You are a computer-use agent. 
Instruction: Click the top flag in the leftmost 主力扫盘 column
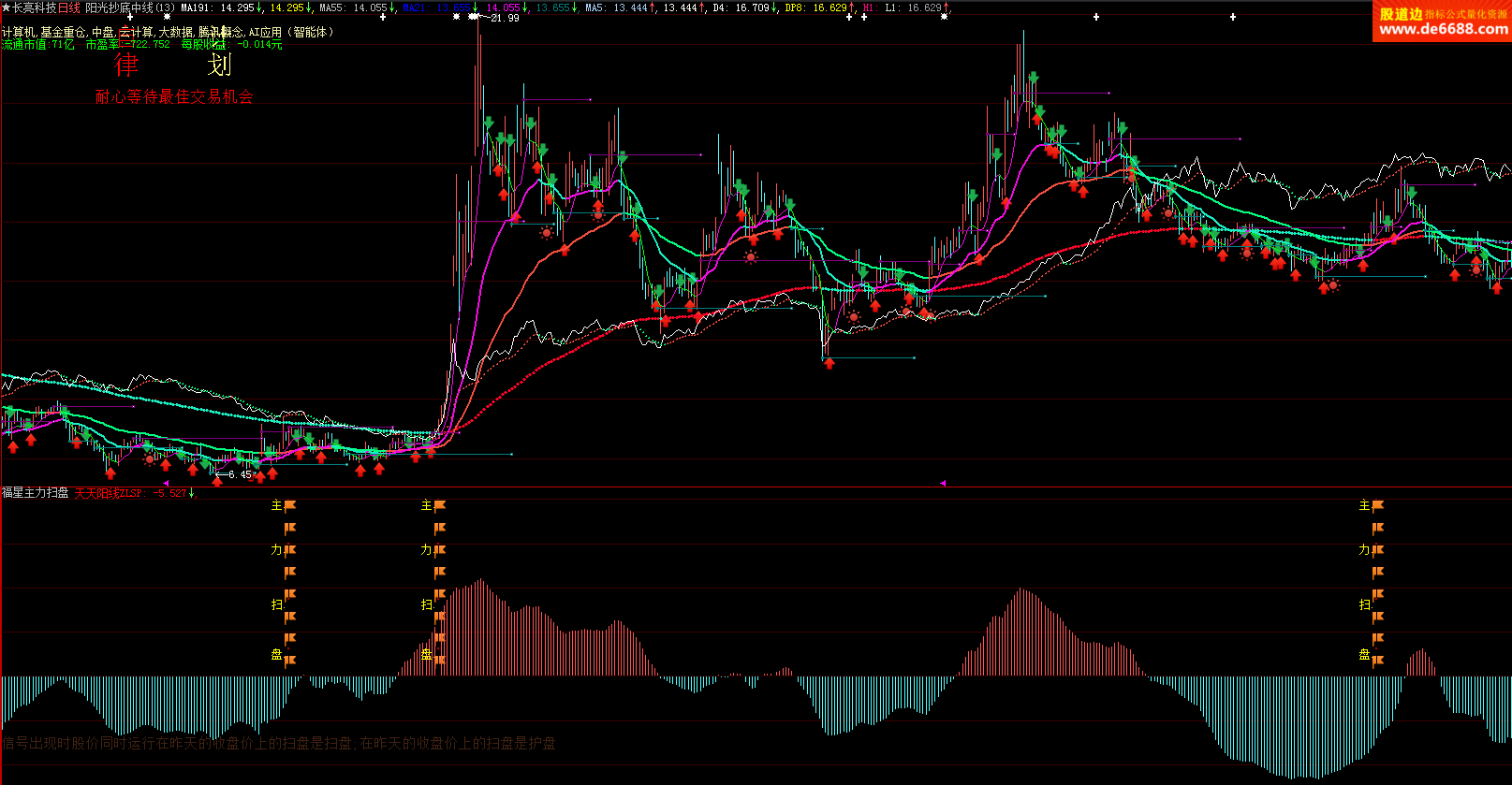pyautogui.click(x=290, y=505)
